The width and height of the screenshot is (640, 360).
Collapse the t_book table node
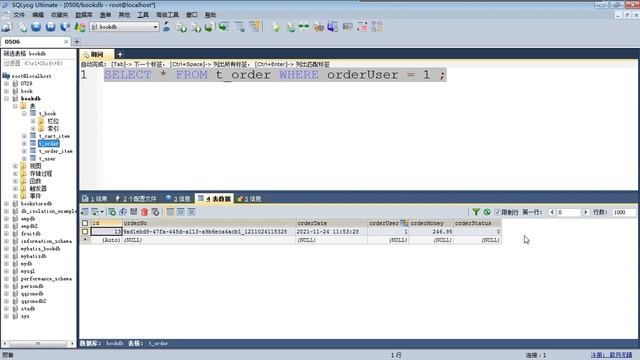[x=24, y=113]
